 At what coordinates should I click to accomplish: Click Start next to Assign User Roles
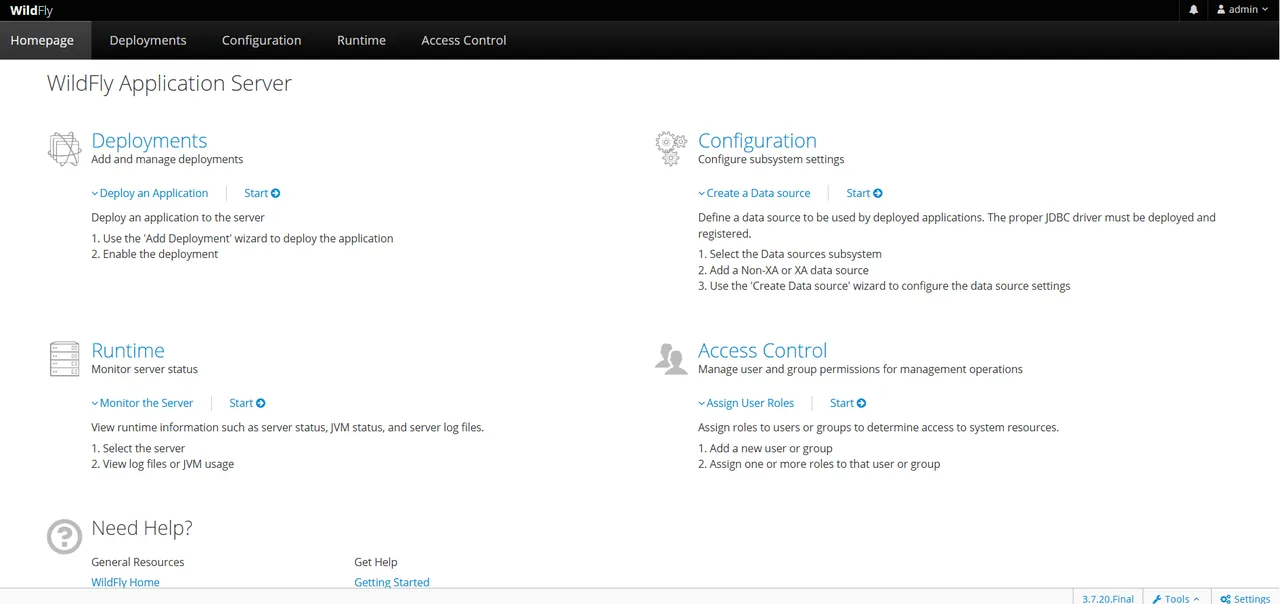coord(848,403)
